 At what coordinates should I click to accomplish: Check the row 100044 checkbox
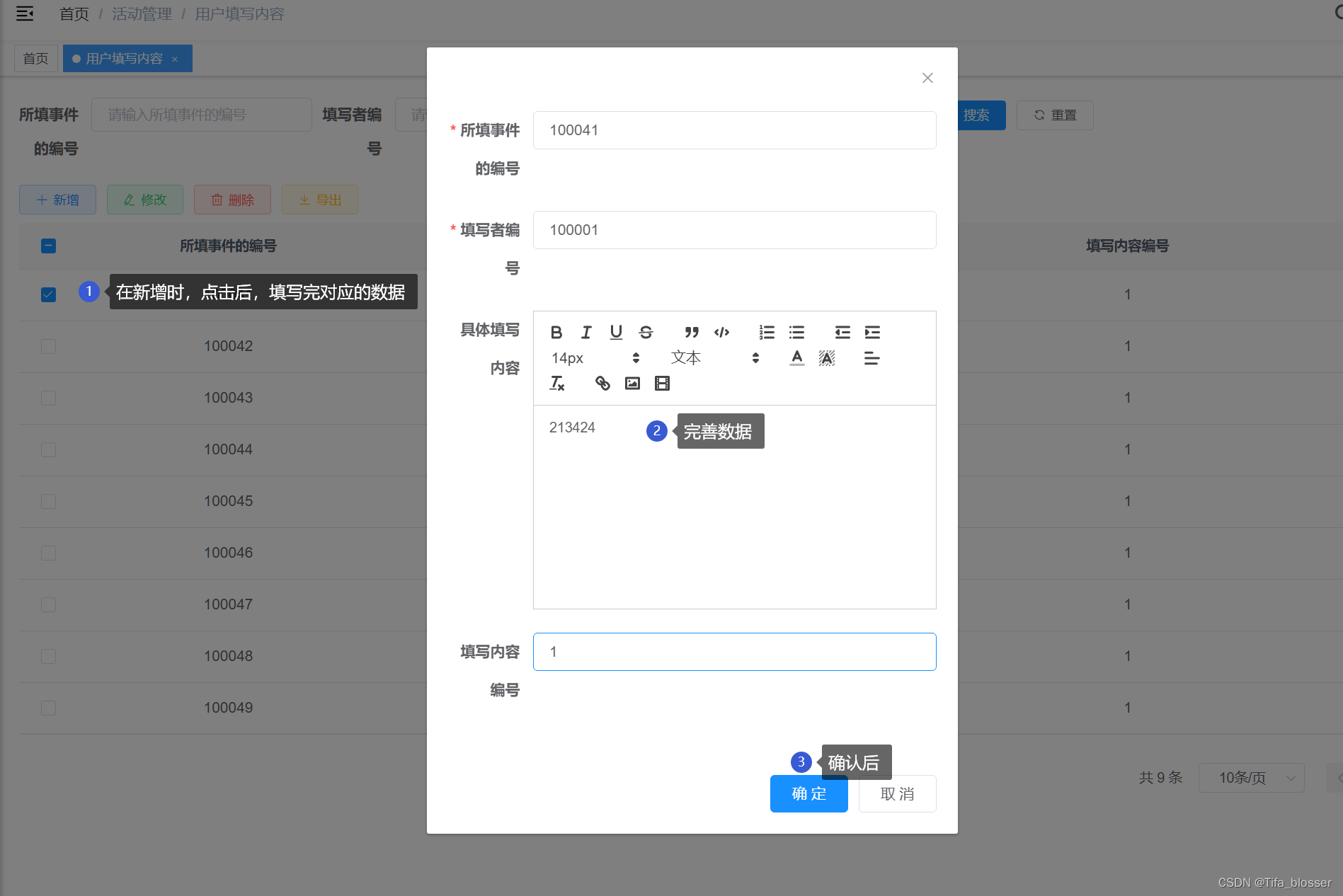click(x=48, y=449)
